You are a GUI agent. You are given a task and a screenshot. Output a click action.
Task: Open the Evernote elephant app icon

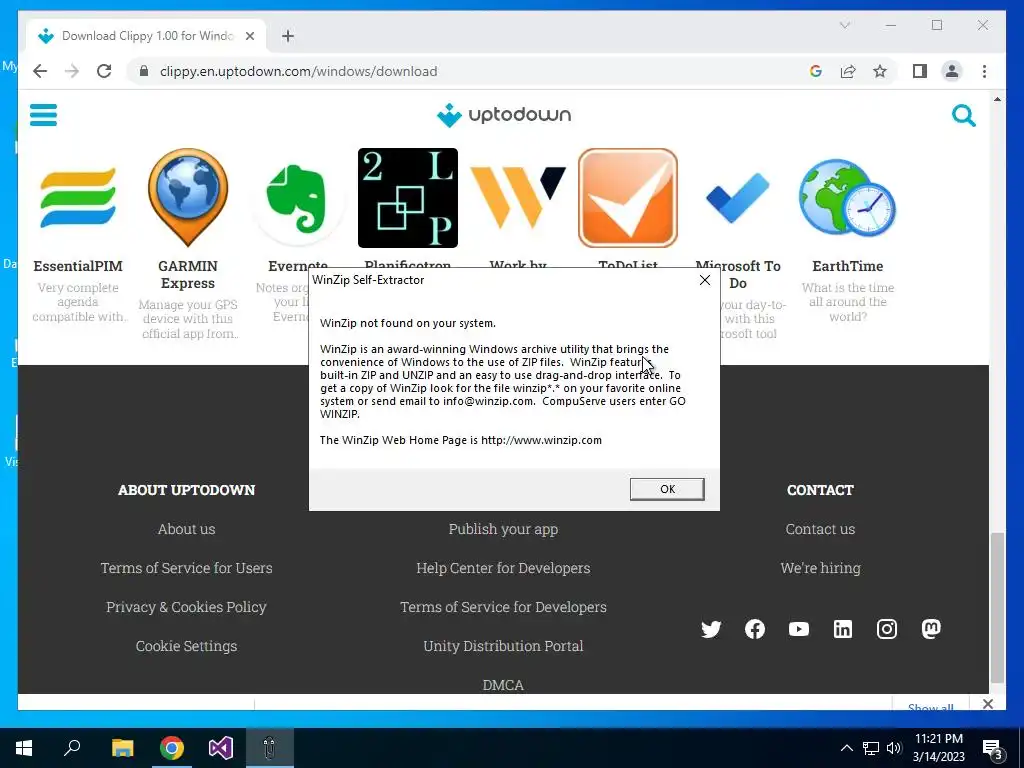298,198
